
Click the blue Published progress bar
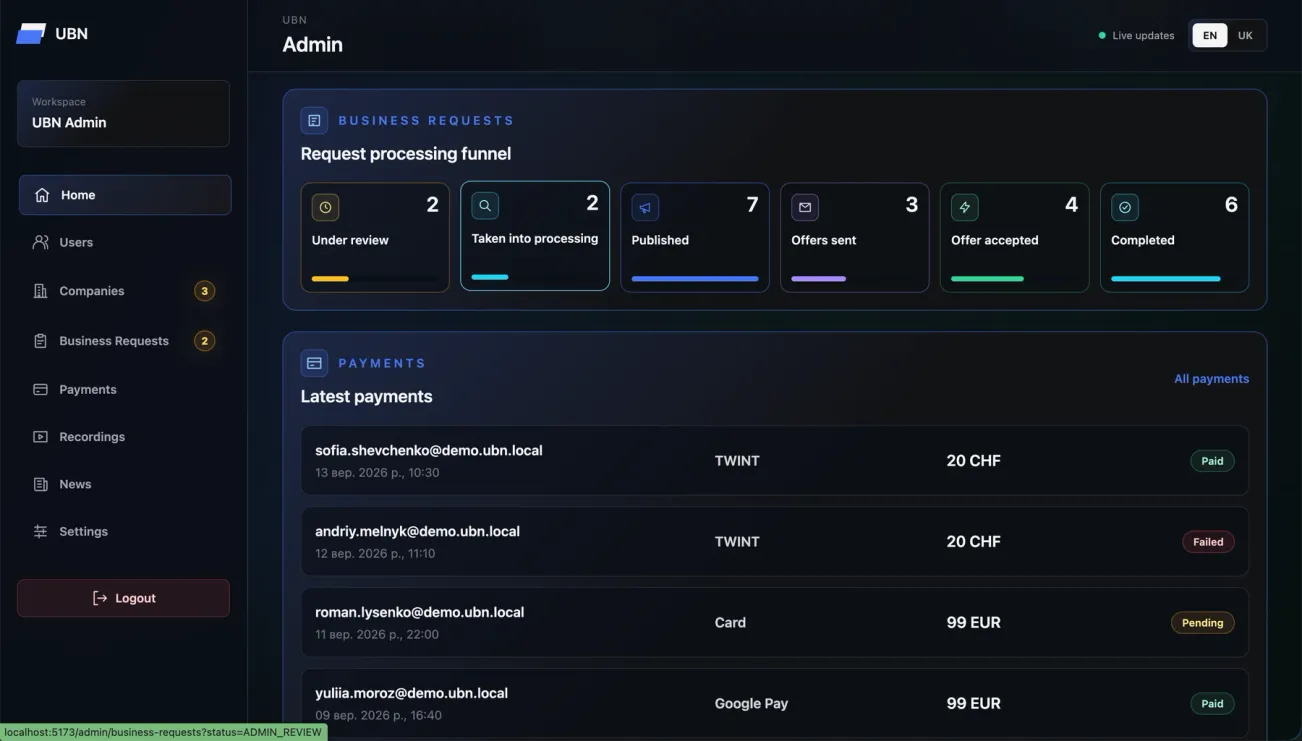point(695,279)
